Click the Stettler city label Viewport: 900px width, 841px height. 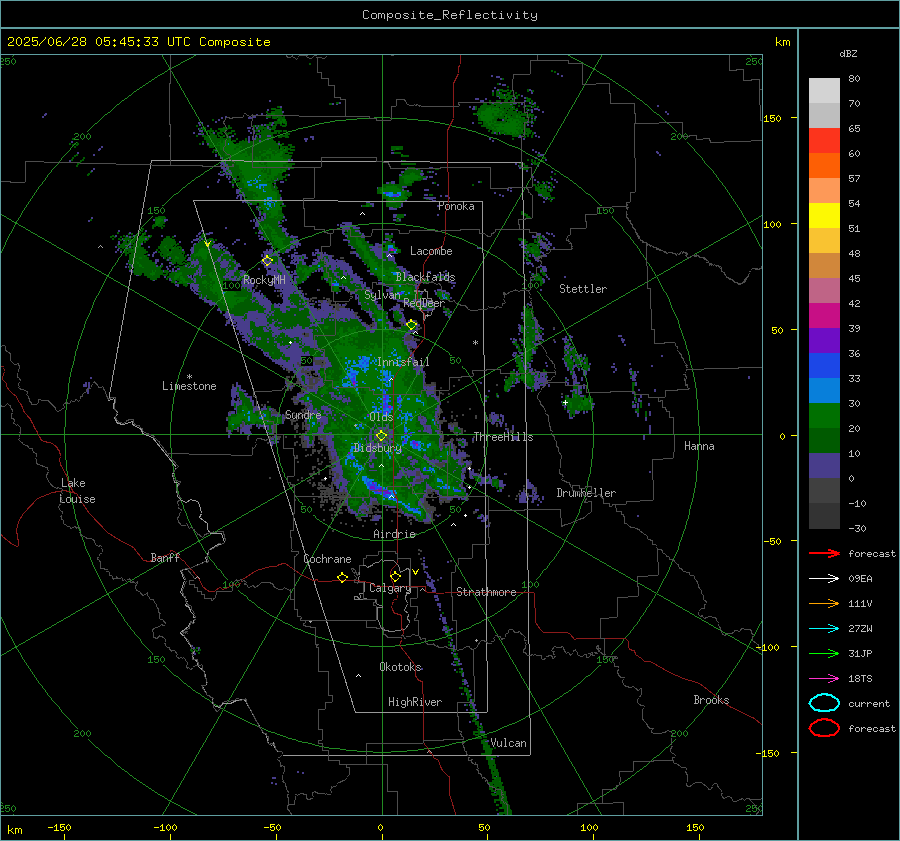(x=583, y=289)
